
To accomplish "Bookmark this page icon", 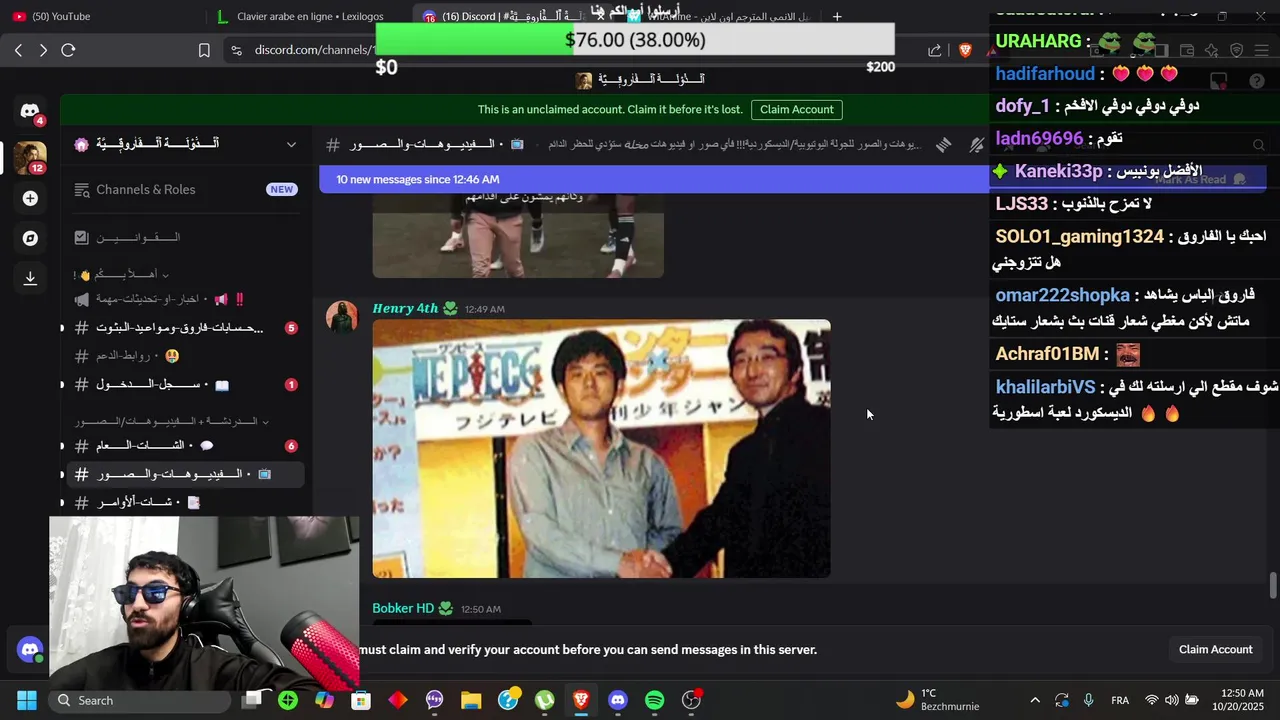I will [204, 50].
